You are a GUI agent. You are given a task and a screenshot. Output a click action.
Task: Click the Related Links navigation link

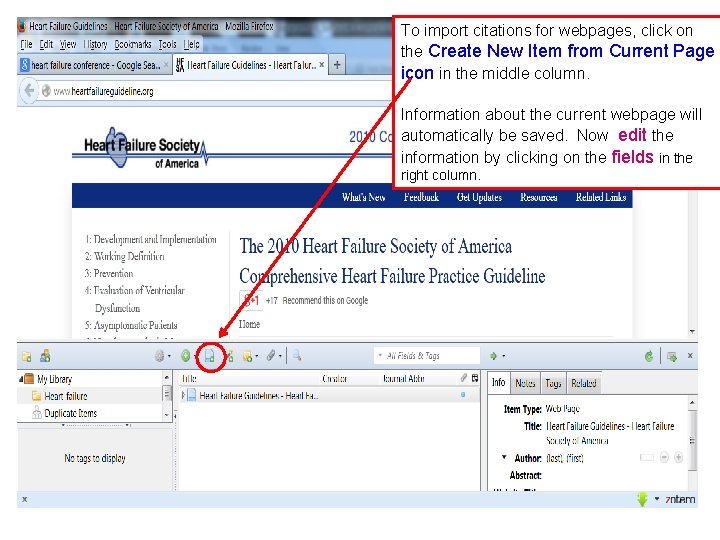(601, 197)
